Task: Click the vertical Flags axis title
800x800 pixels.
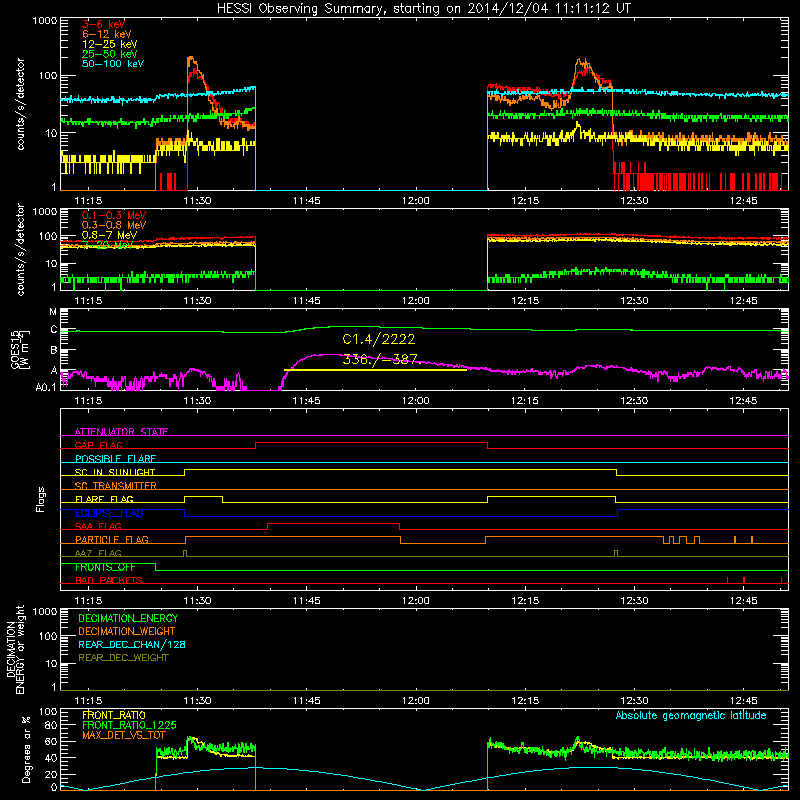Action: (41, 499)
